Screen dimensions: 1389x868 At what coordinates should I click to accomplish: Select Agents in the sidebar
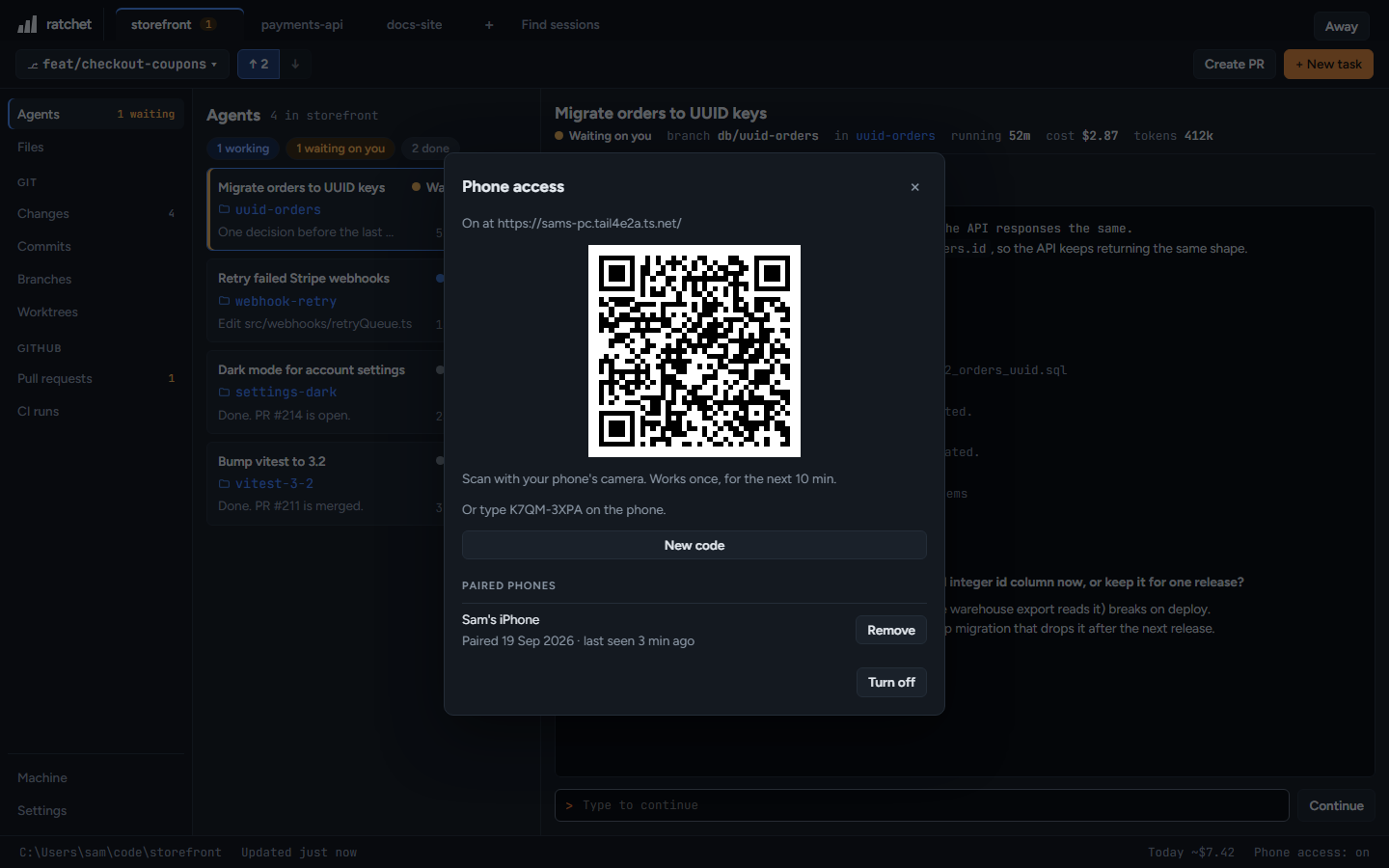point(95,114)
